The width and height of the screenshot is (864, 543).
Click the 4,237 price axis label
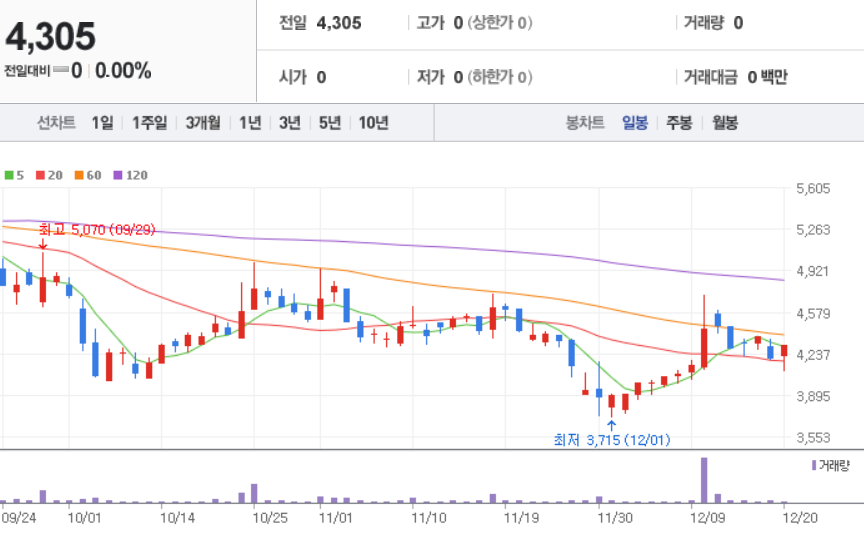click(813, 354)
